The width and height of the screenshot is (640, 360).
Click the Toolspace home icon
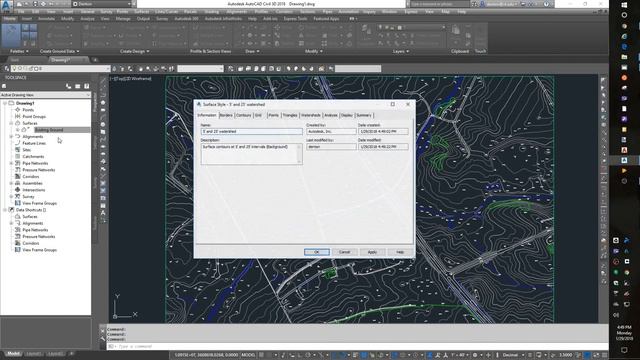[x=4, y=86]
